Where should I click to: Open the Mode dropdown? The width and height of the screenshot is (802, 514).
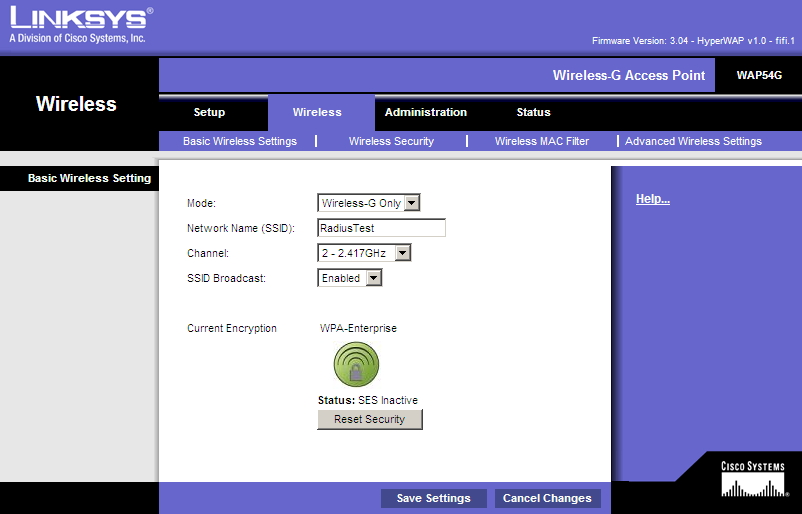pyautogui.click(x=369, y=203)
